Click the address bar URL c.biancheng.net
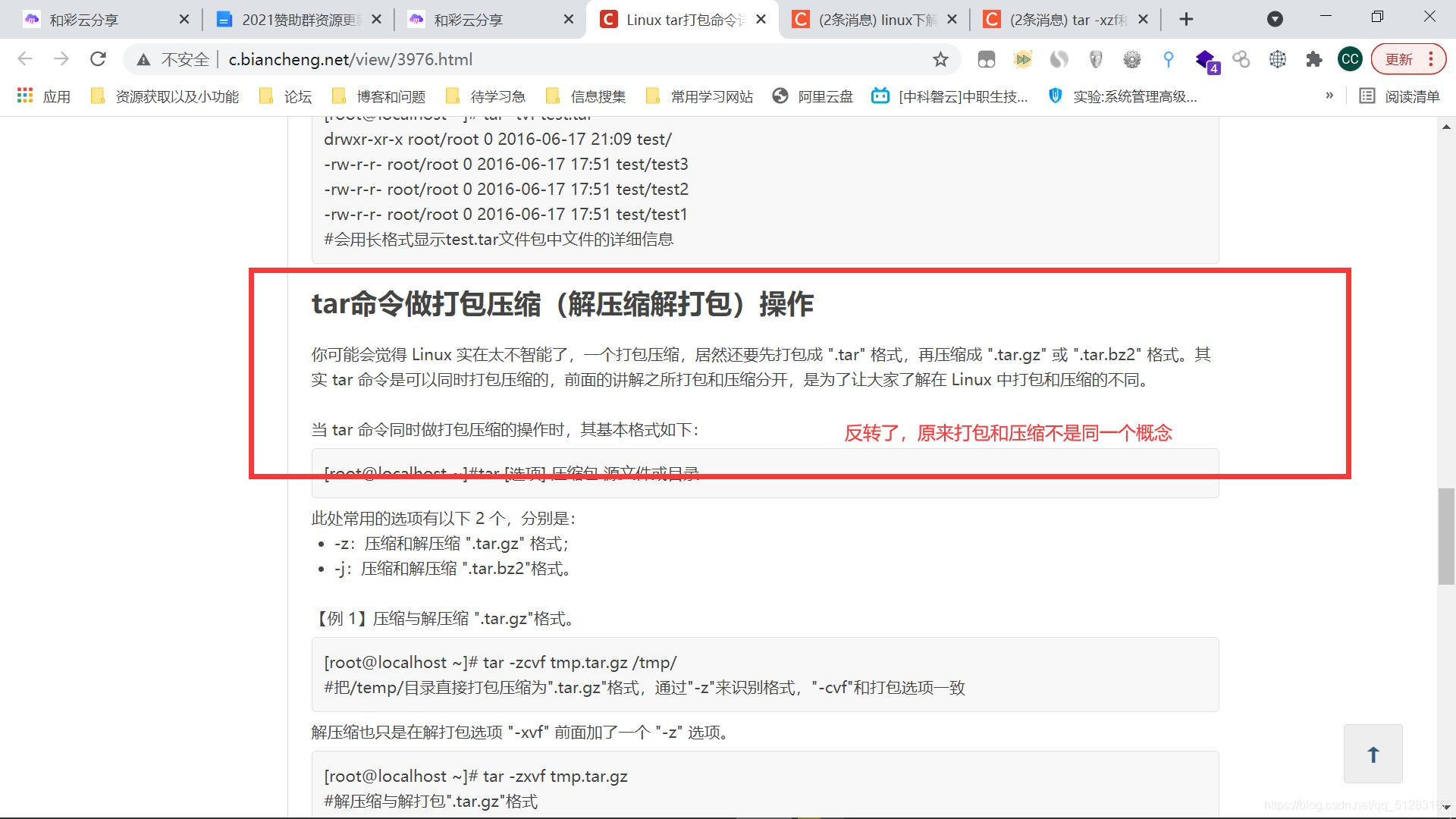The width and height of the screenshot is (1456, 819). coord(350,59)
